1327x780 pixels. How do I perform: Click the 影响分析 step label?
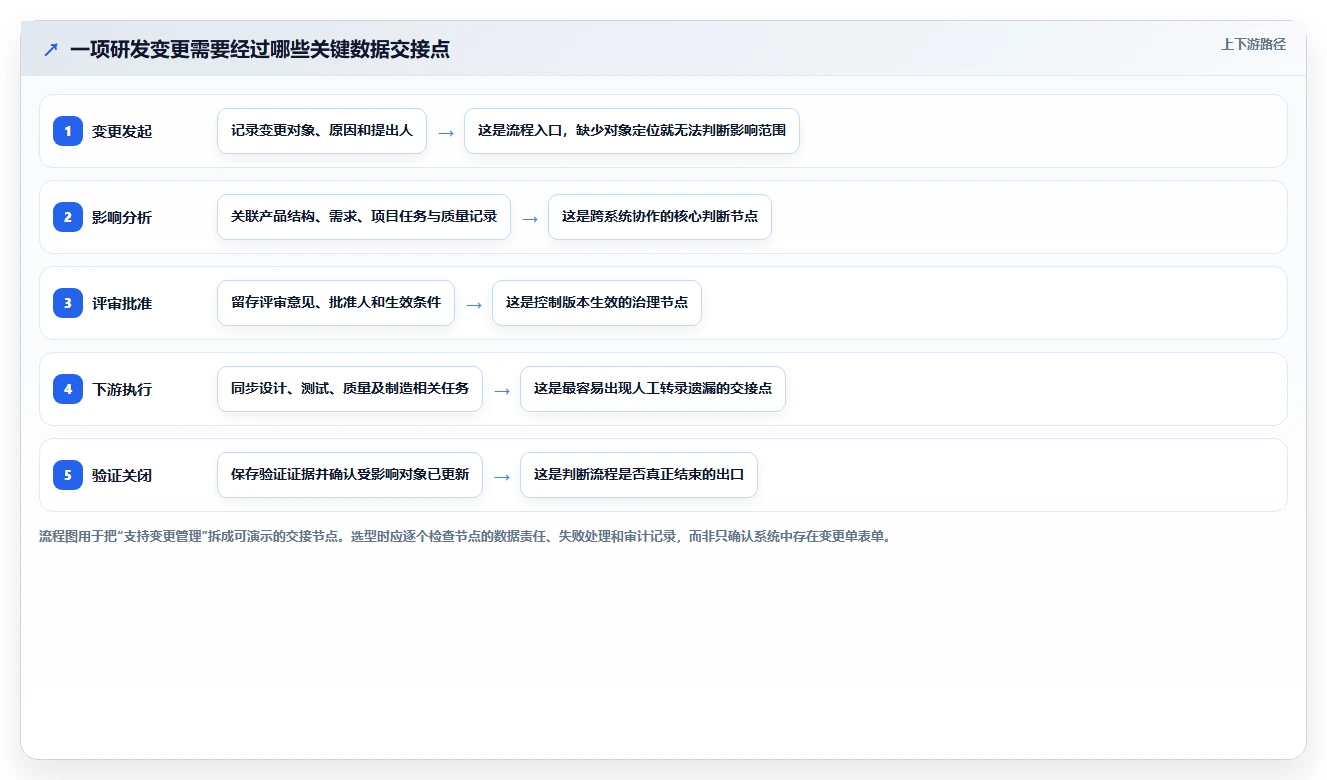pyautogui.click(x=122, y=217)
